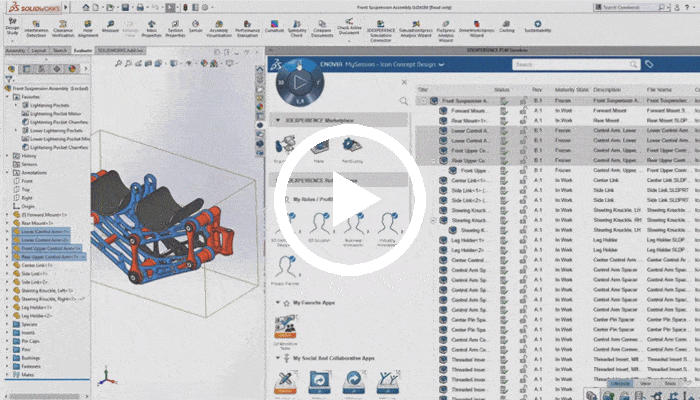Launch DriveWorksXpress Wizard
700x400 pixels.
476,28
